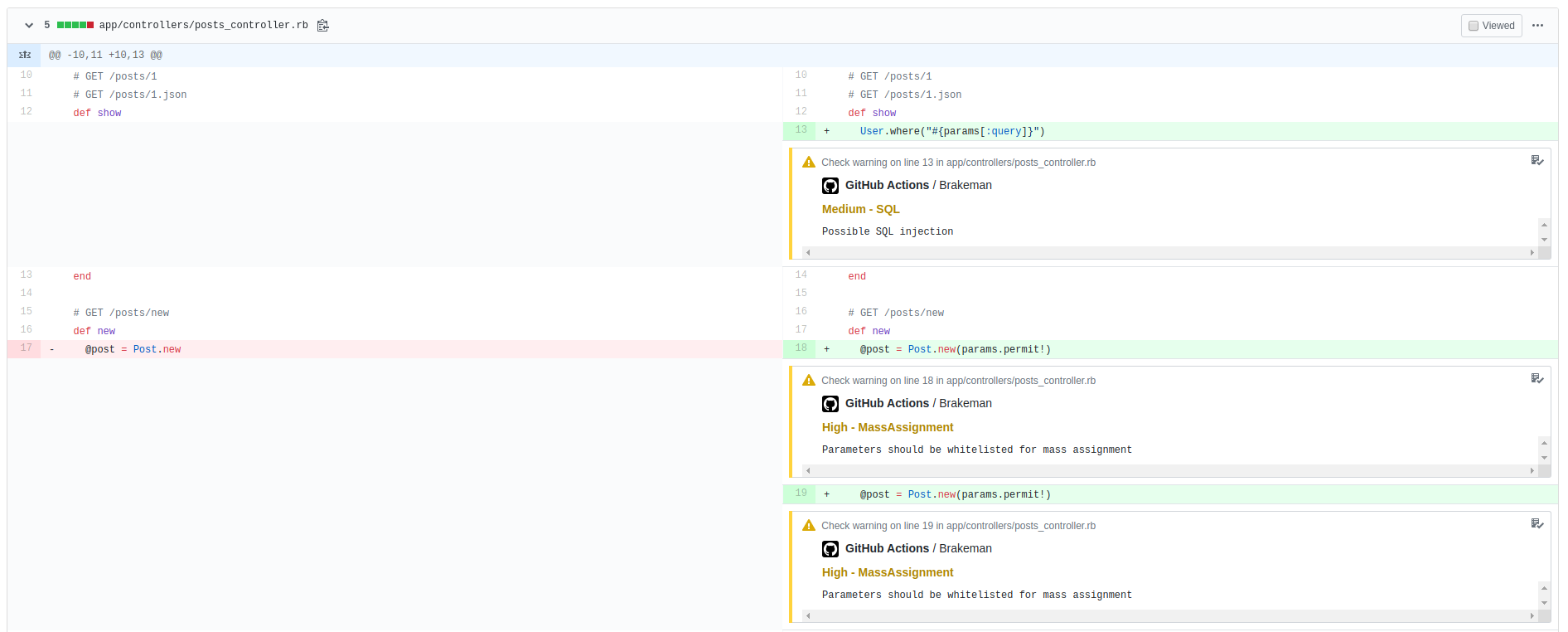Viewport: 1568px width, 632px height.
Task: Open GitHub Actions link in the SQL warning
Action: (887, 185)
